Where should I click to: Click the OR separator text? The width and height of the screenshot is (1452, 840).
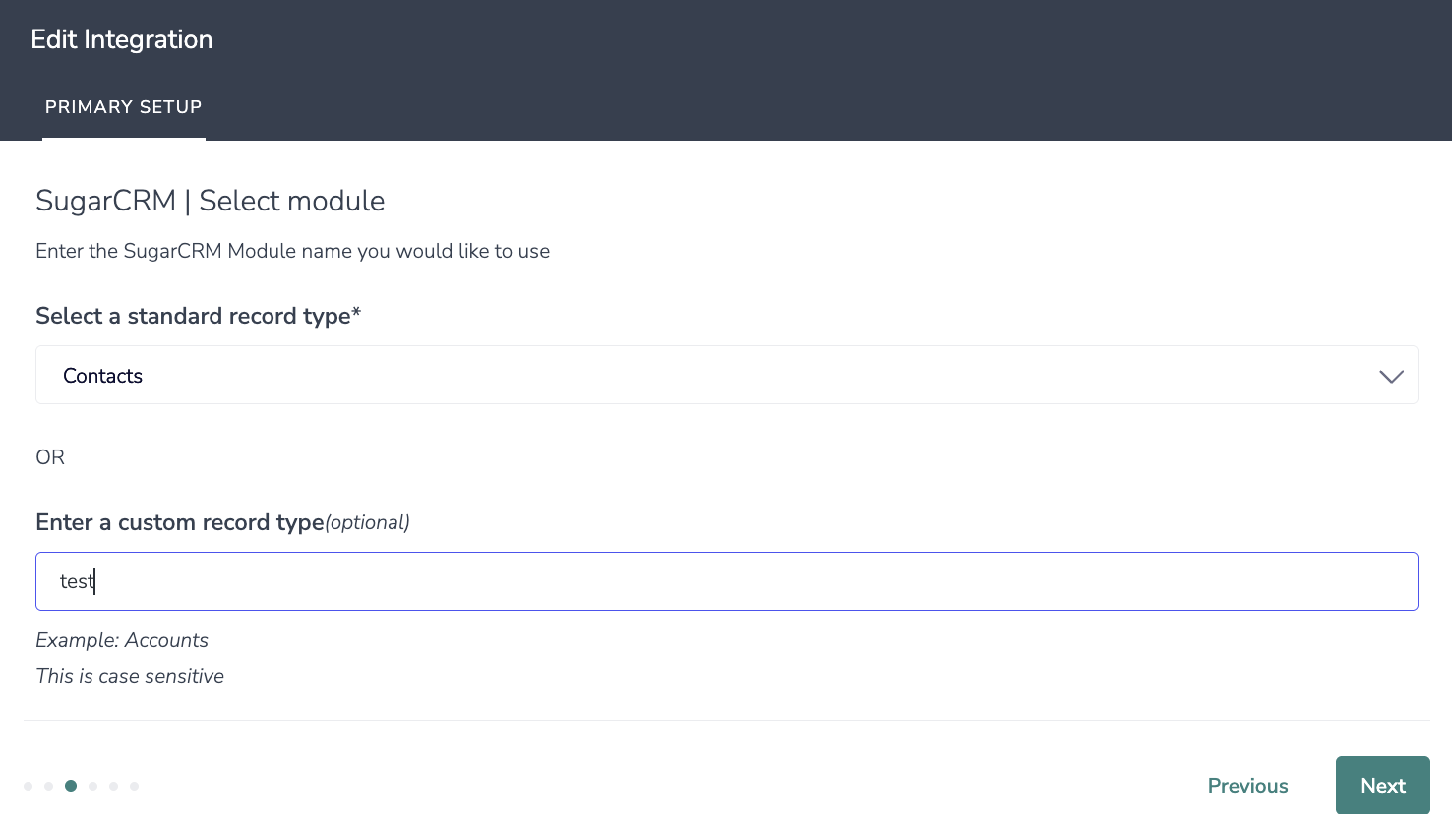point(50,457)
